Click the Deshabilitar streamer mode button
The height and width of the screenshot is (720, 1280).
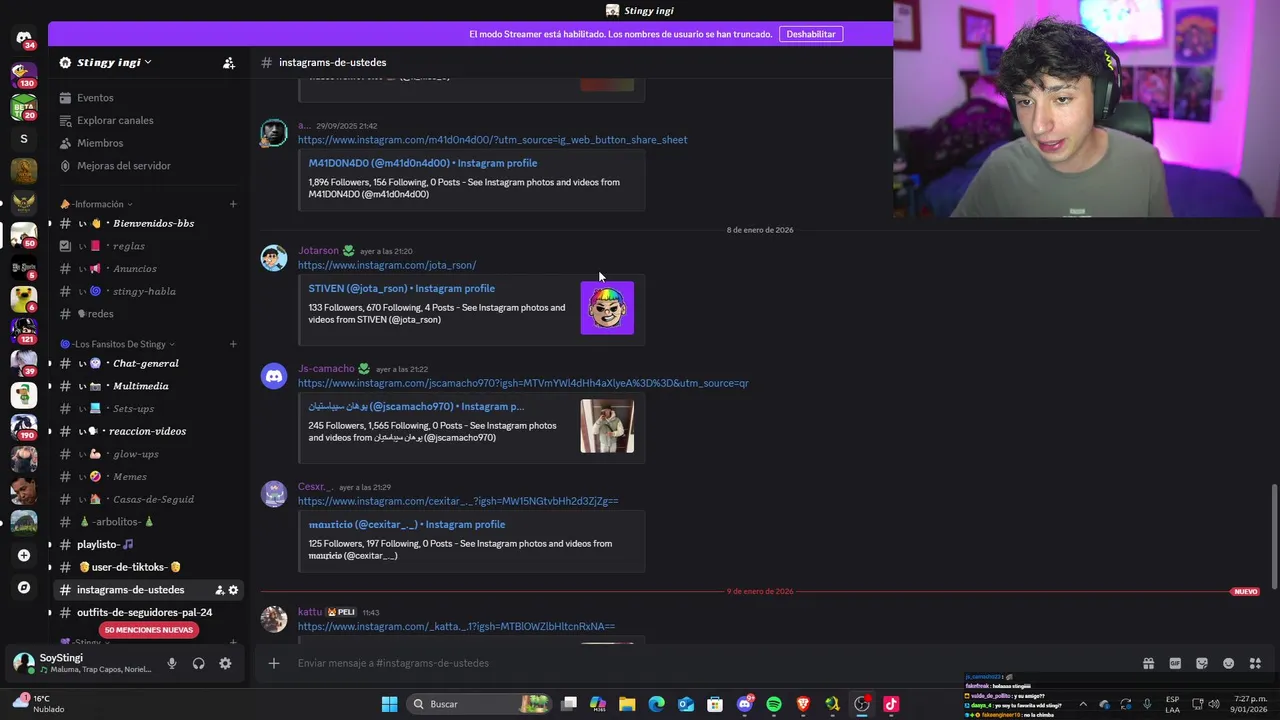coord(811,34)
